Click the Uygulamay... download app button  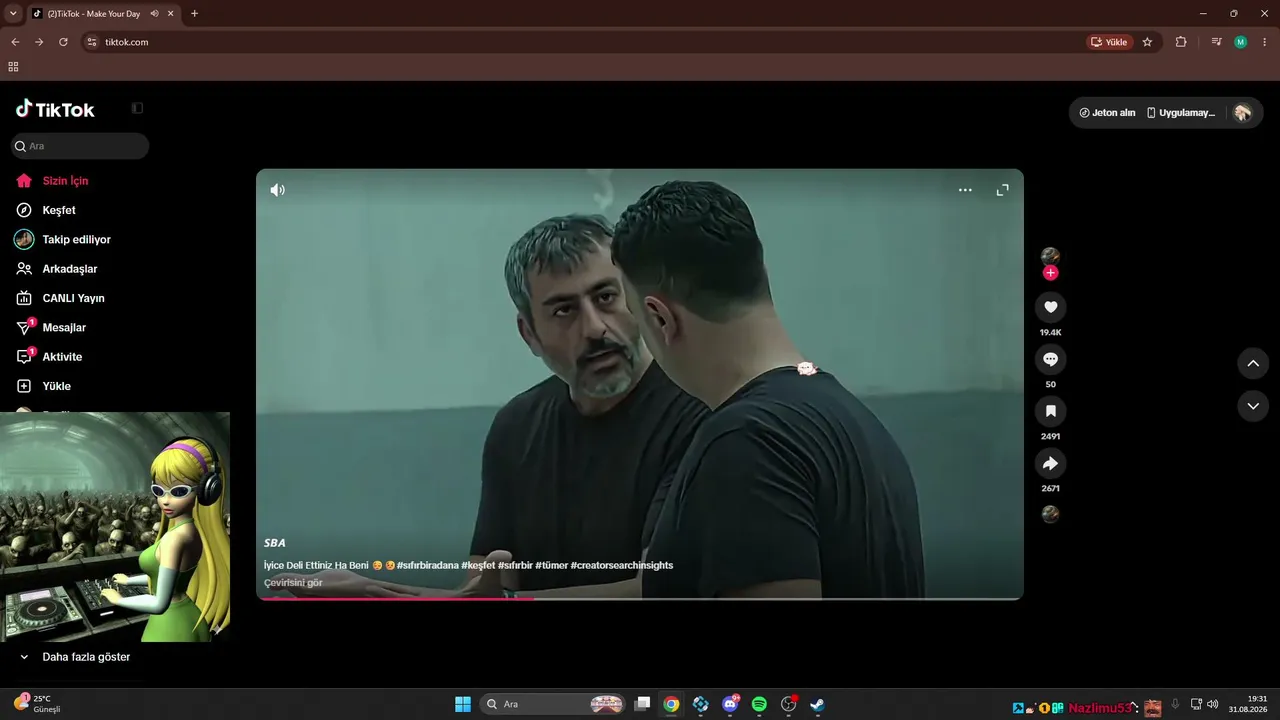pyautogui.click(x=1181, y=113)
